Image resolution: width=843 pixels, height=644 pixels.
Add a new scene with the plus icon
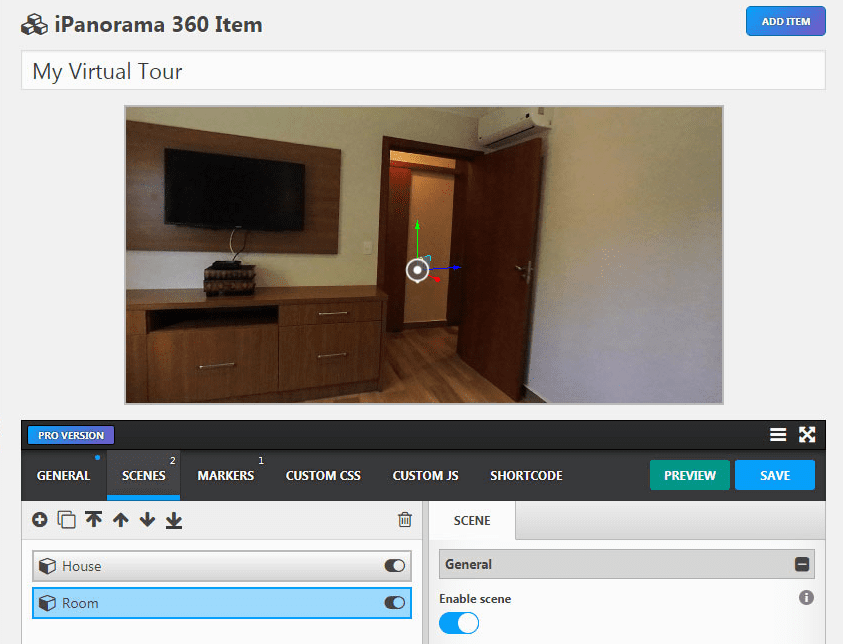click(37, 520)
